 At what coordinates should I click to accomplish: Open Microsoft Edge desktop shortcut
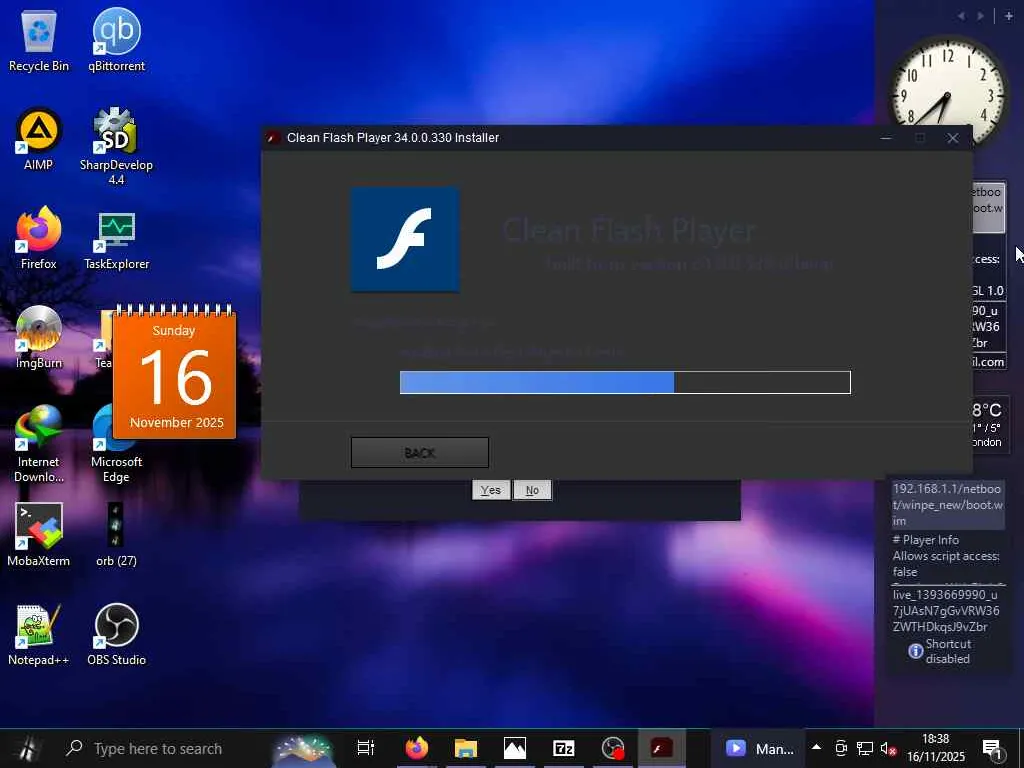tap(116, 443)
